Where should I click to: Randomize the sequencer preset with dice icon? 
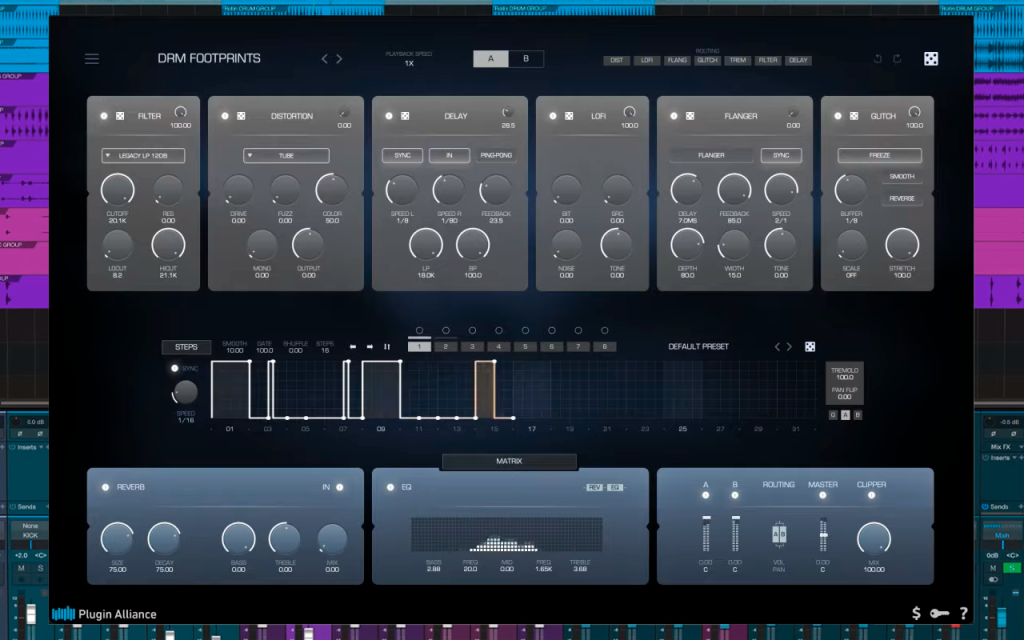coord(810,347)
